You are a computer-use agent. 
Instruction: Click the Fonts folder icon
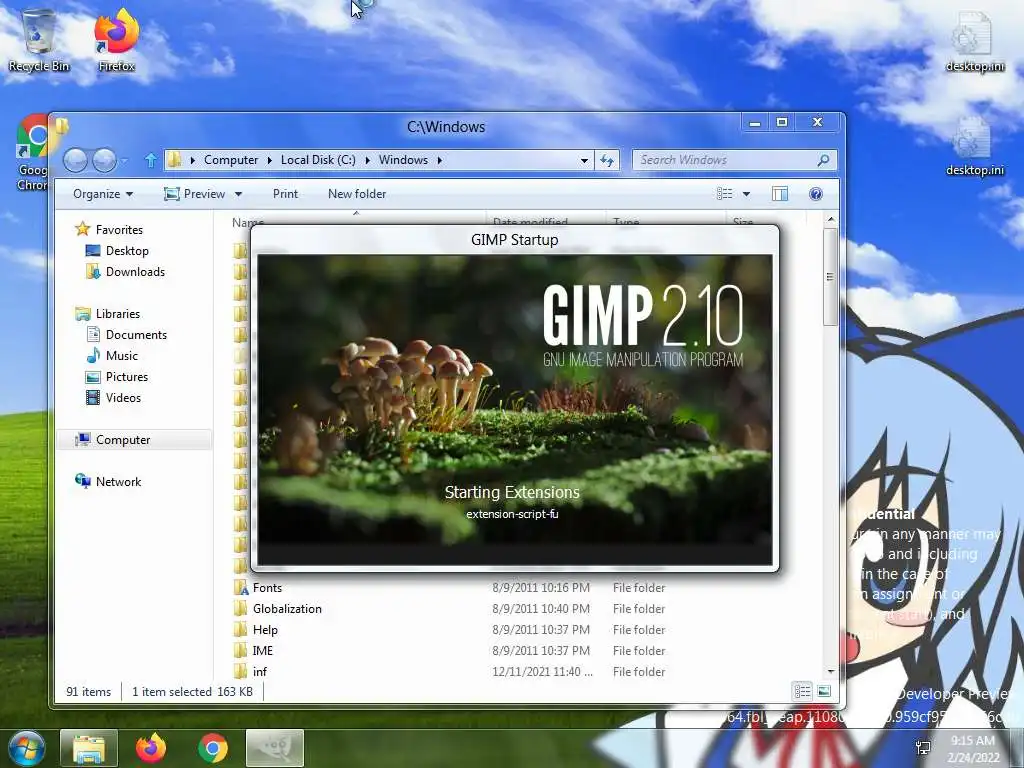(x=241, y=588)
